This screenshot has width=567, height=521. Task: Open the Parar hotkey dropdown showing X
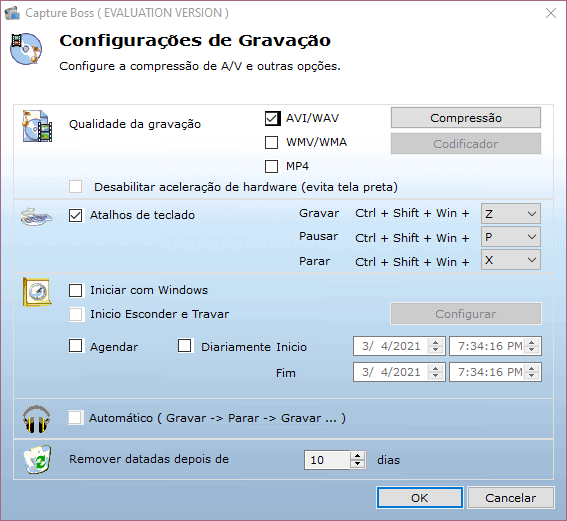pos(511,260)
